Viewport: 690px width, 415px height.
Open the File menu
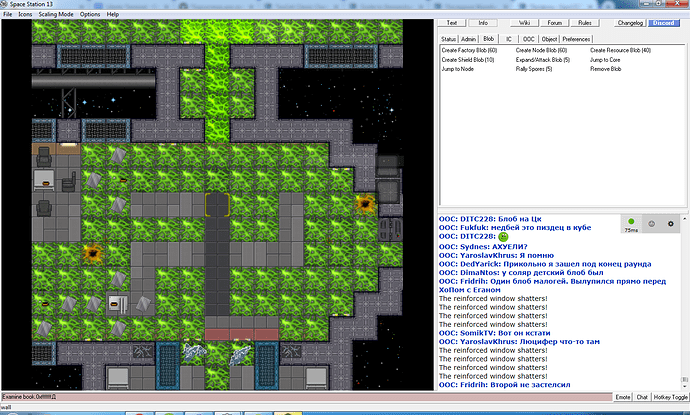[7, 14]
